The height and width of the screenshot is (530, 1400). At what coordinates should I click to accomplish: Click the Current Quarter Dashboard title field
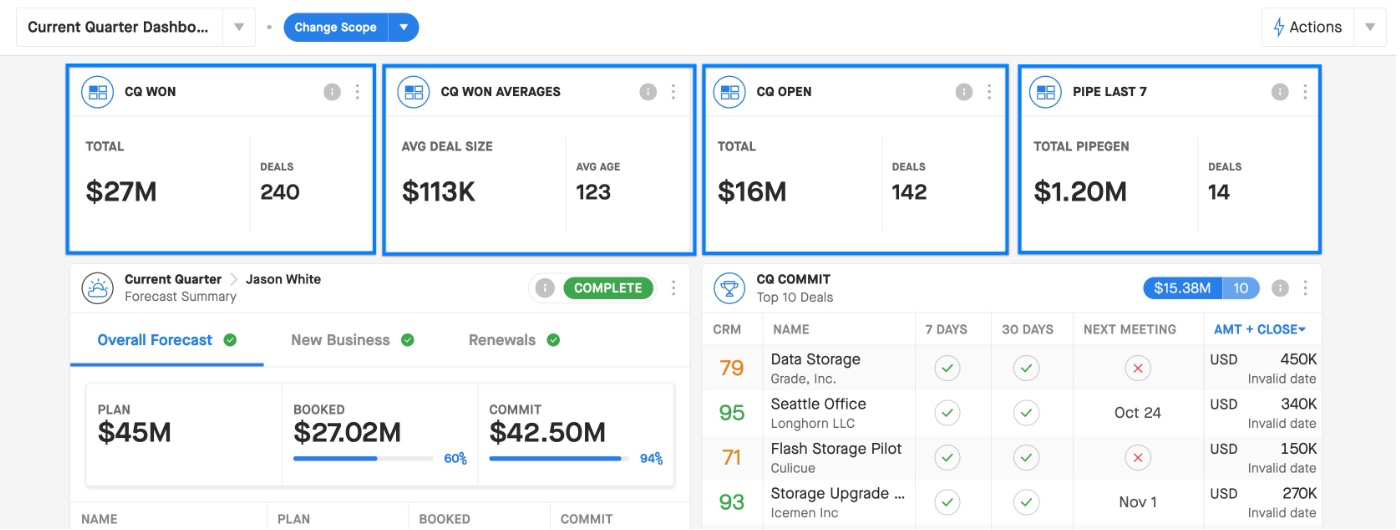point(120,27)
